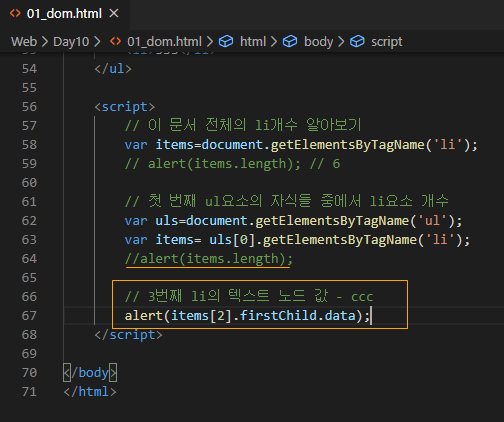Click firstChild on line 67

(x=278, y=316)
